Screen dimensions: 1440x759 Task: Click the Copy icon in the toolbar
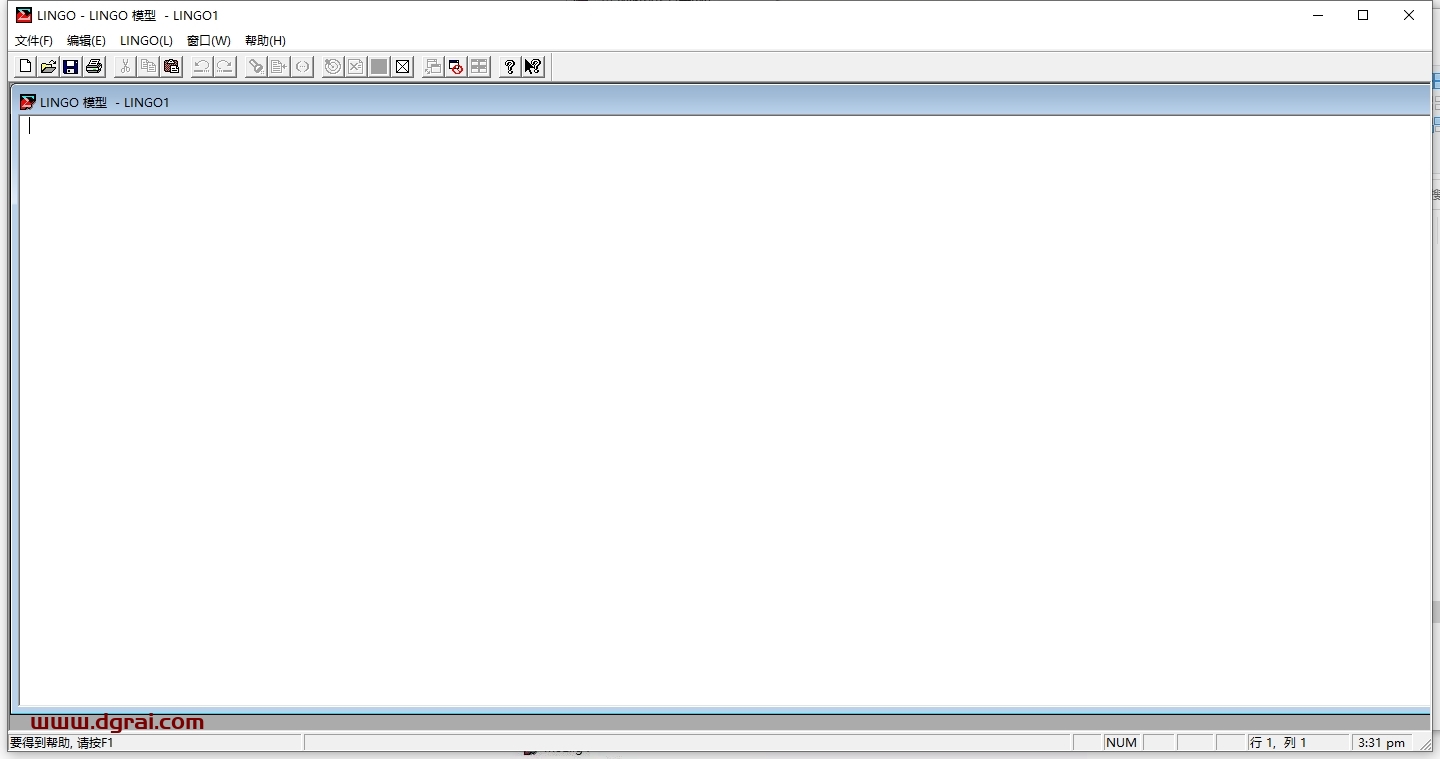click(148, 67)
